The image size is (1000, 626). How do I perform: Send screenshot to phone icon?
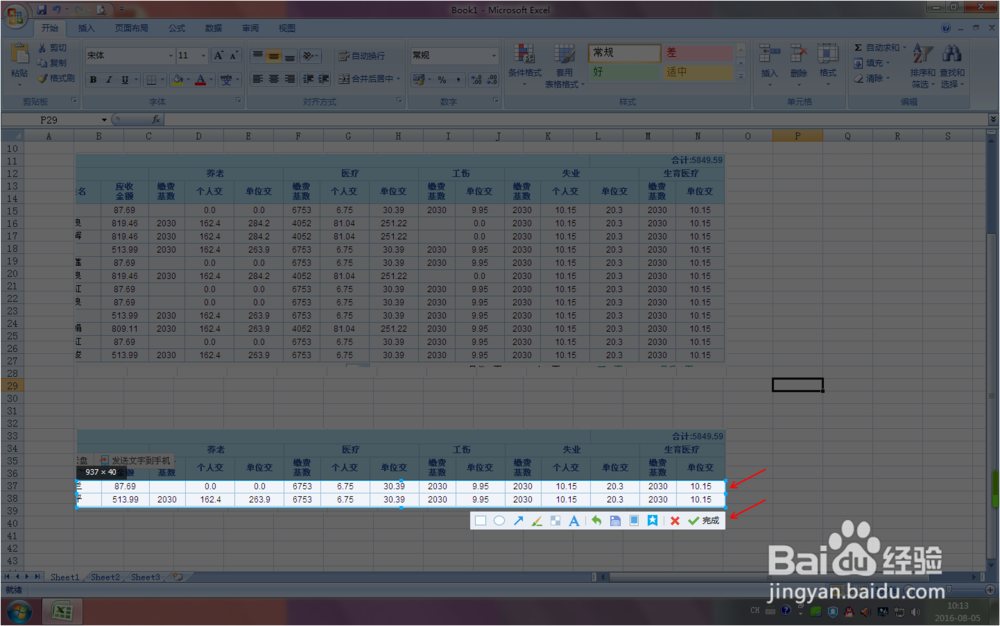pos(634,521)
